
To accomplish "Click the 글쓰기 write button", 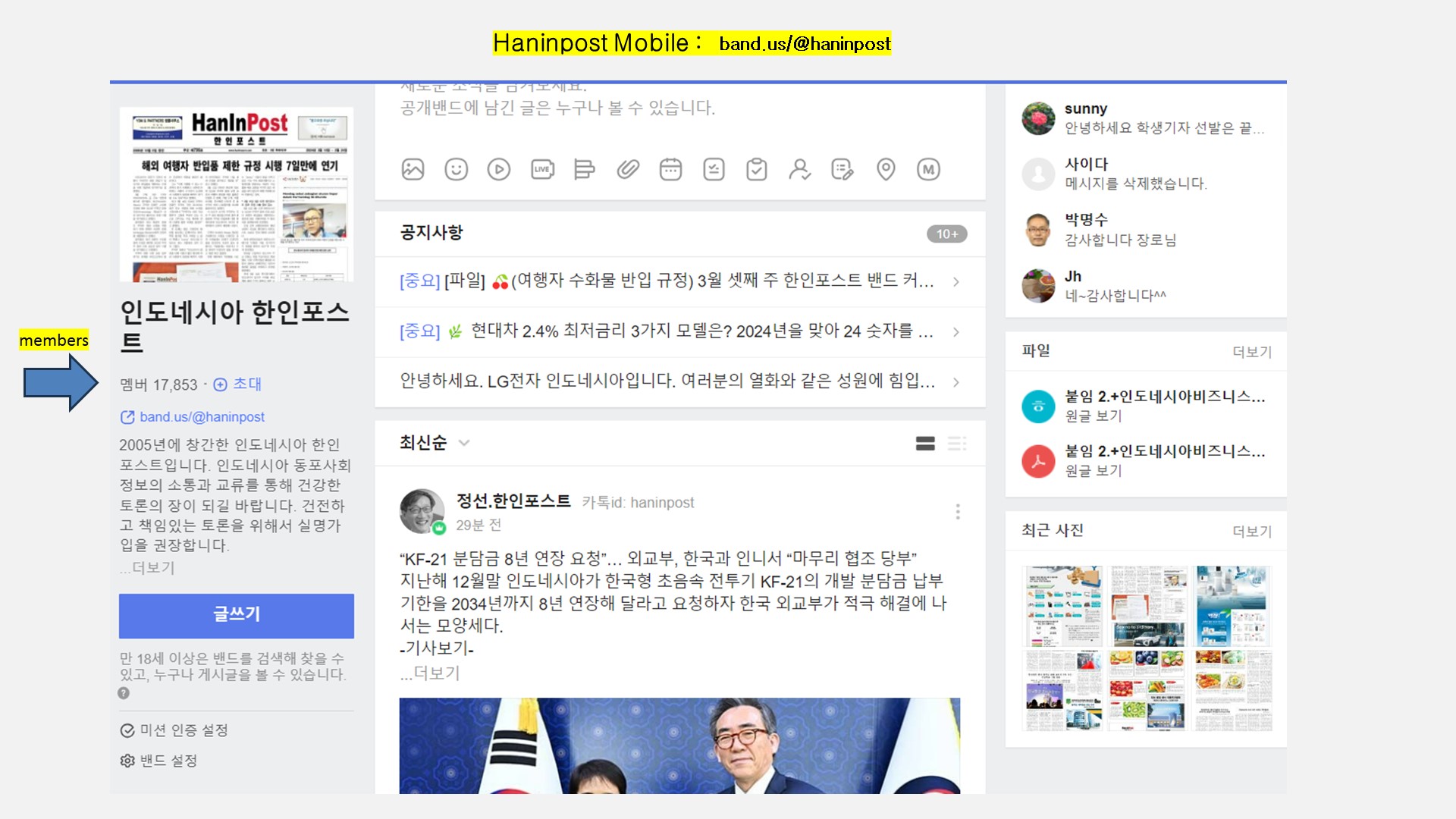I will 236,615.
